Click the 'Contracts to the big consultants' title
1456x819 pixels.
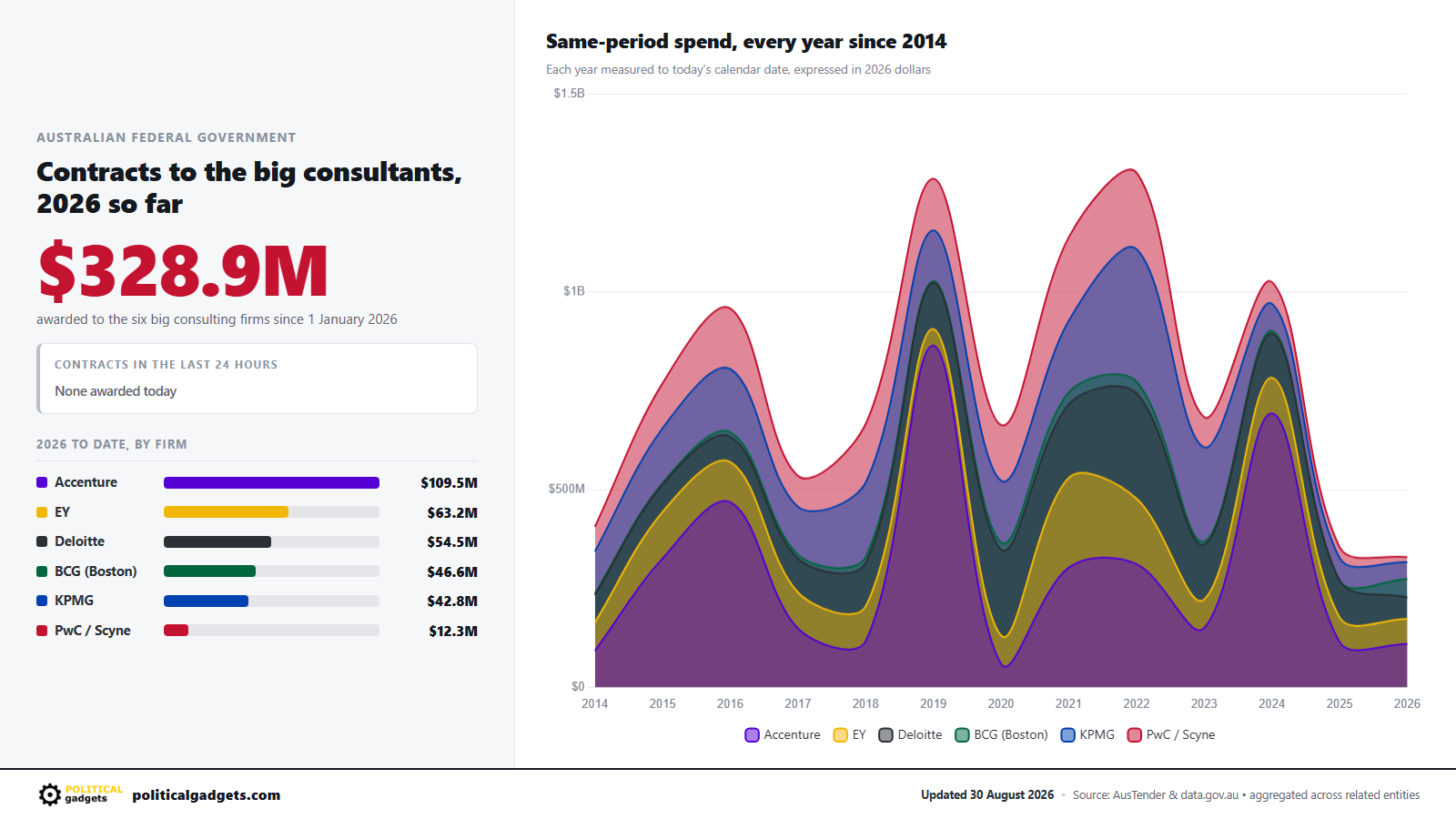coord(249,187)
